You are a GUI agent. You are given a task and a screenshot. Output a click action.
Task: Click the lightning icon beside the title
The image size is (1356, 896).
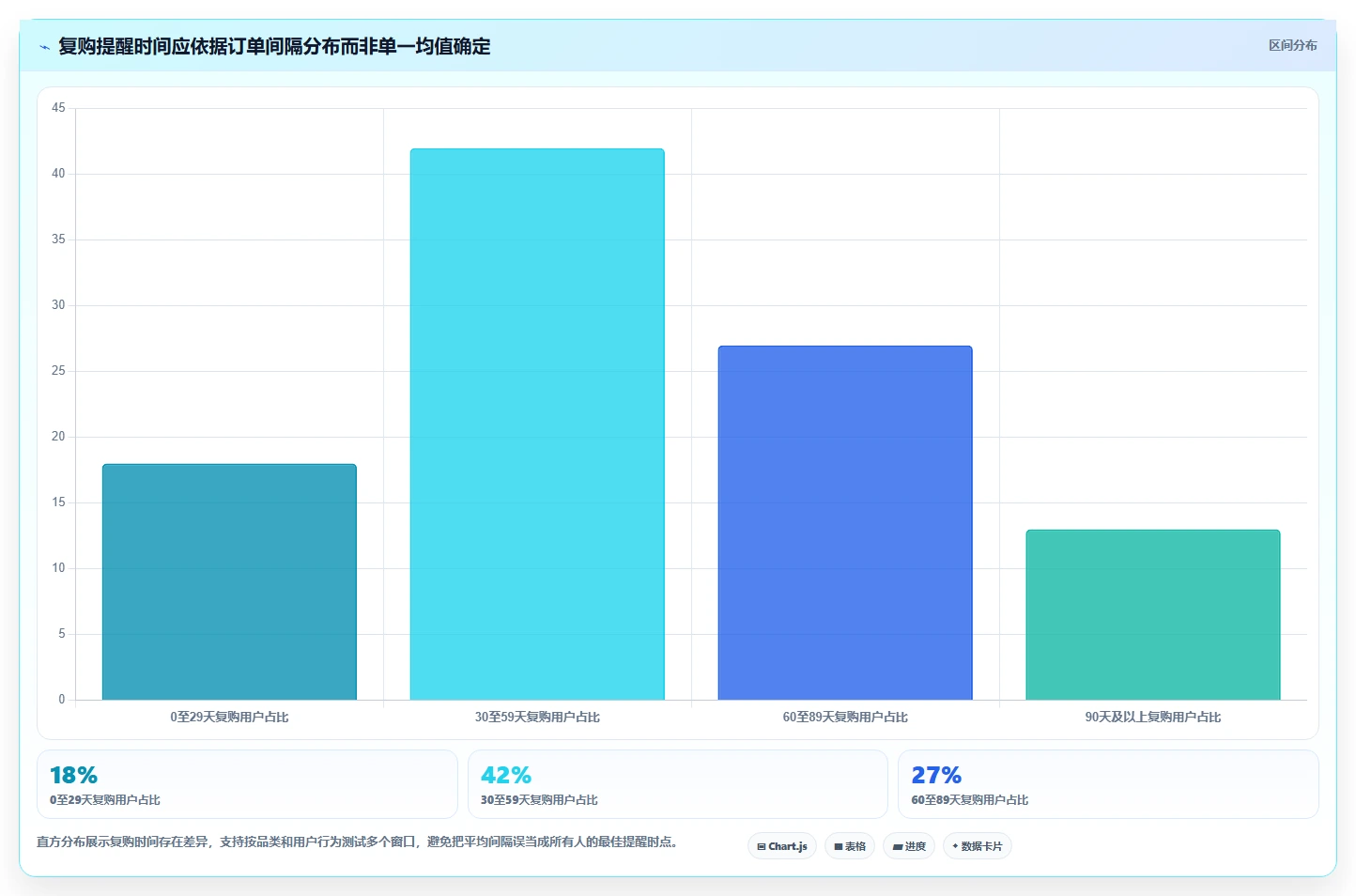point(44,47)
